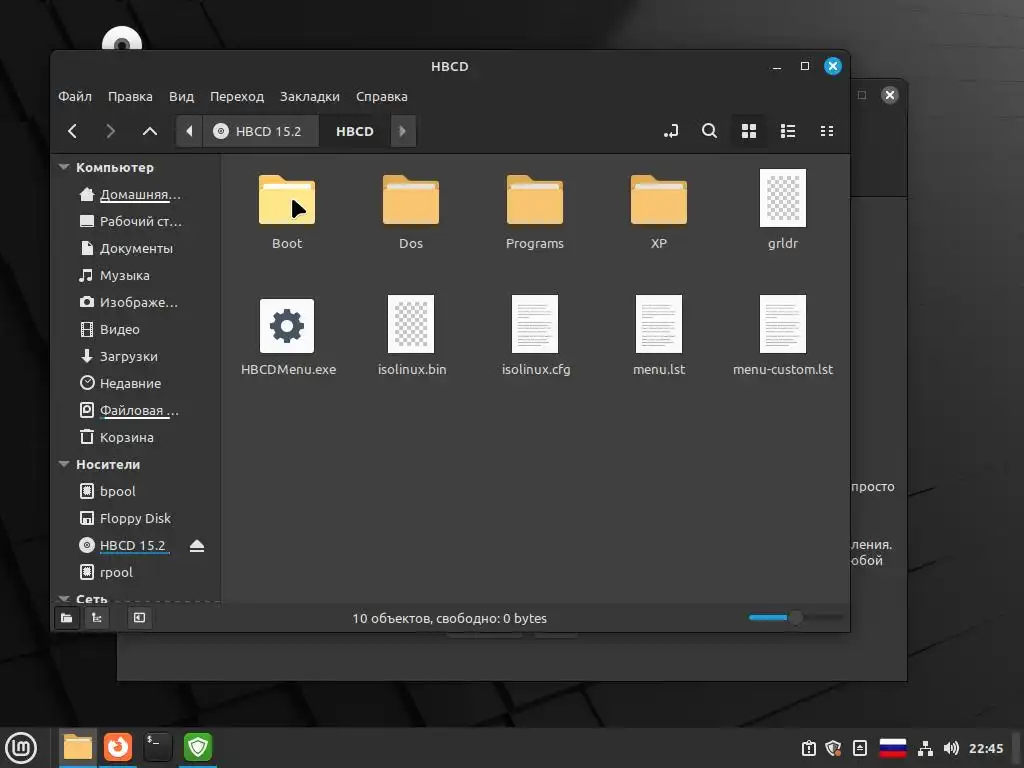Close the background window behind HBCD
The image size is (1024, 768).
click(889, 95)
